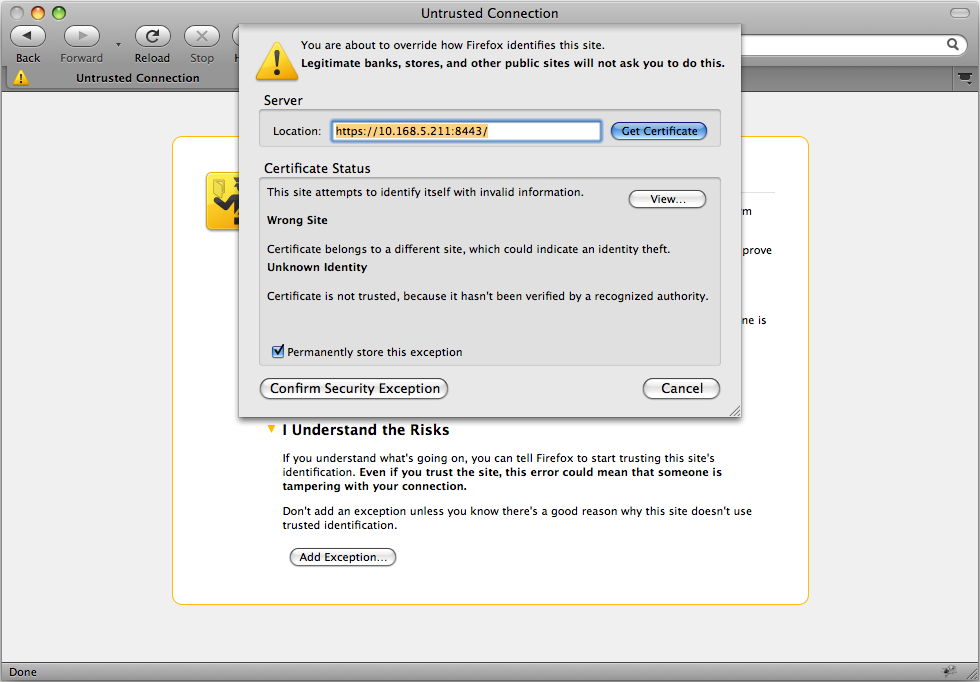
Task: Collapse the I Understand the Risks section
Action: [x=271, y=429]
